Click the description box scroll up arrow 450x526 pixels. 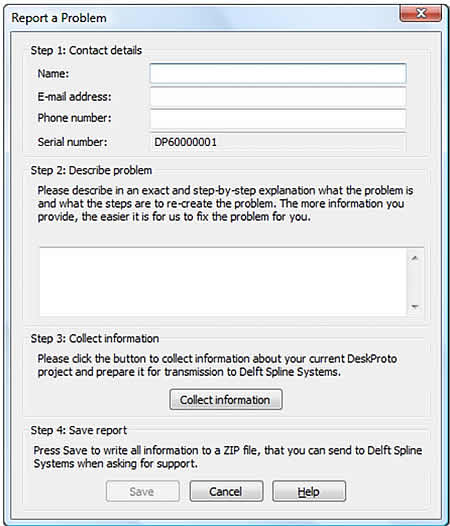coord(415,258)
